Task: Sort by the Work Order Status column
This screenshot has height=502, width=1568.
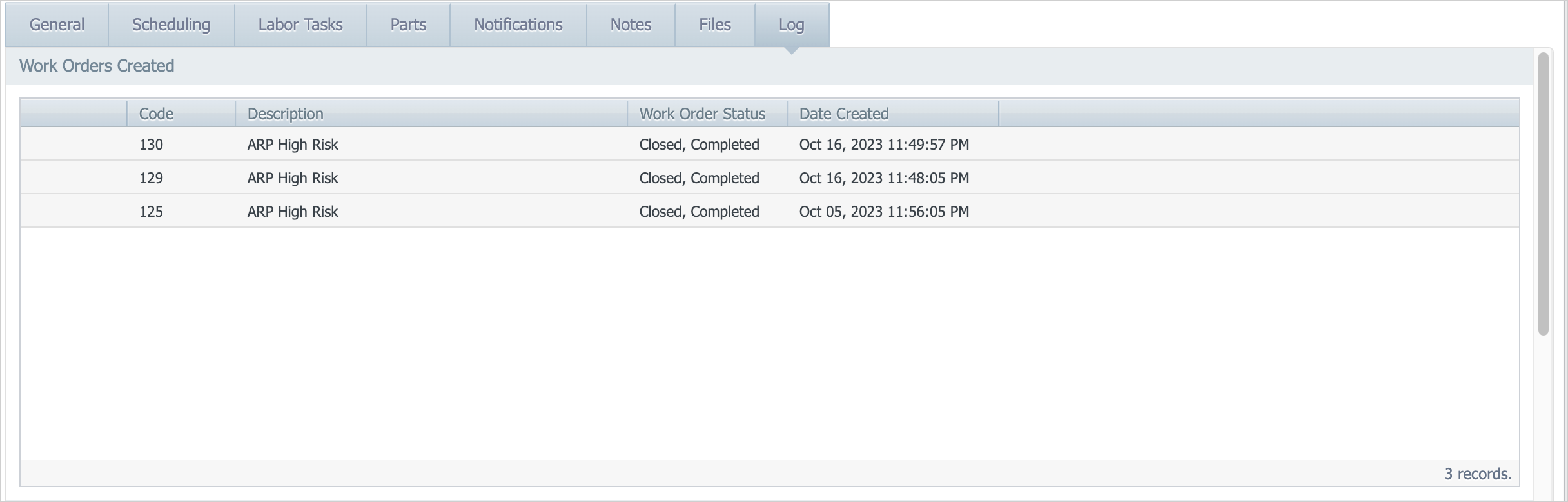Action: pyautogui.click(x=702, y=113)
